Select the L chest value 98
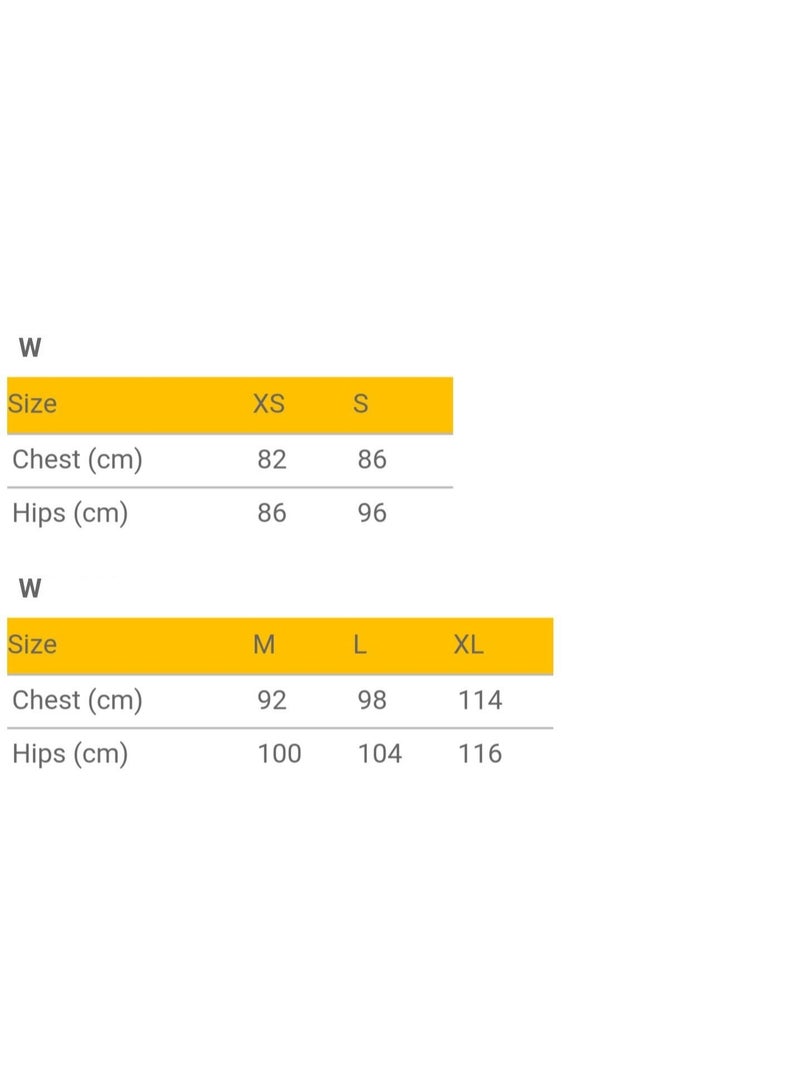 (x=372, y=700)
